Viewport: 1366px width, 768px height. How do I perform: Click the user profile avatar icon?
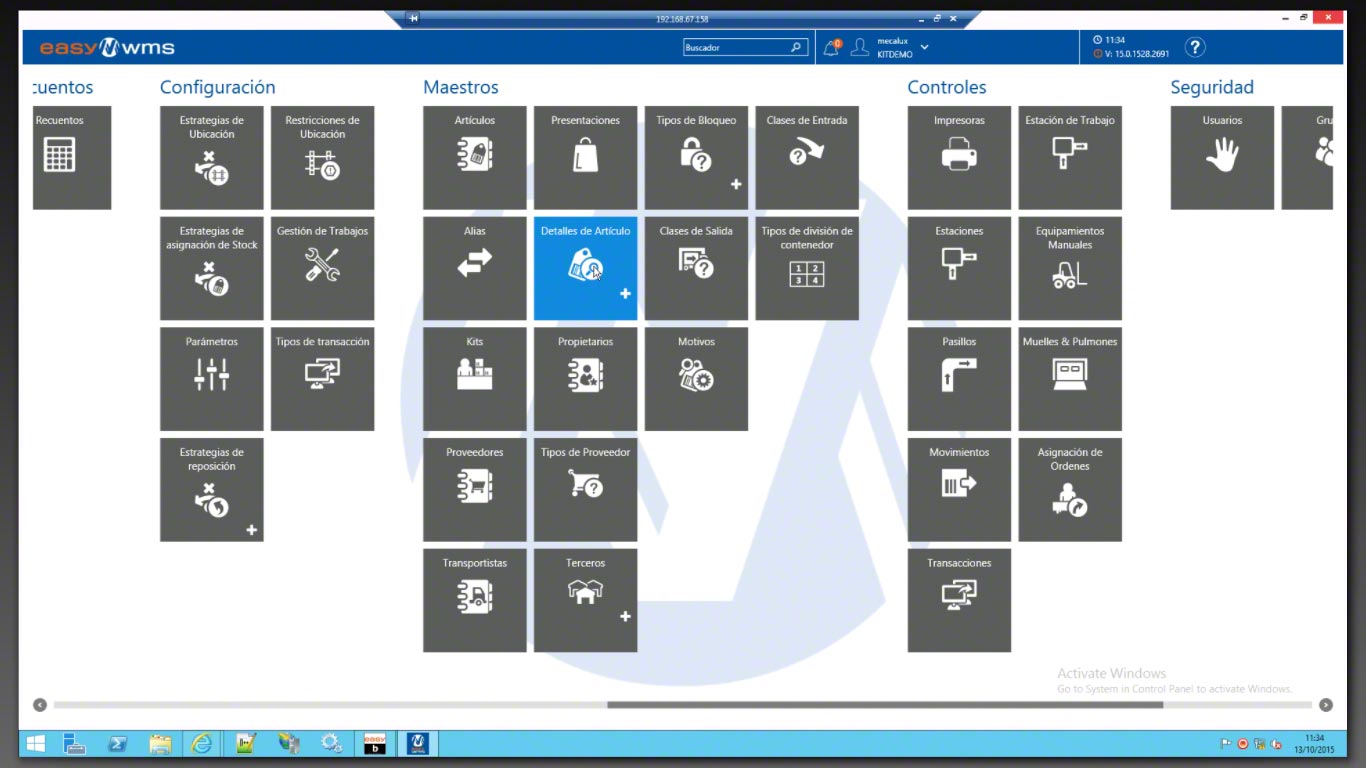pos(859,47)
